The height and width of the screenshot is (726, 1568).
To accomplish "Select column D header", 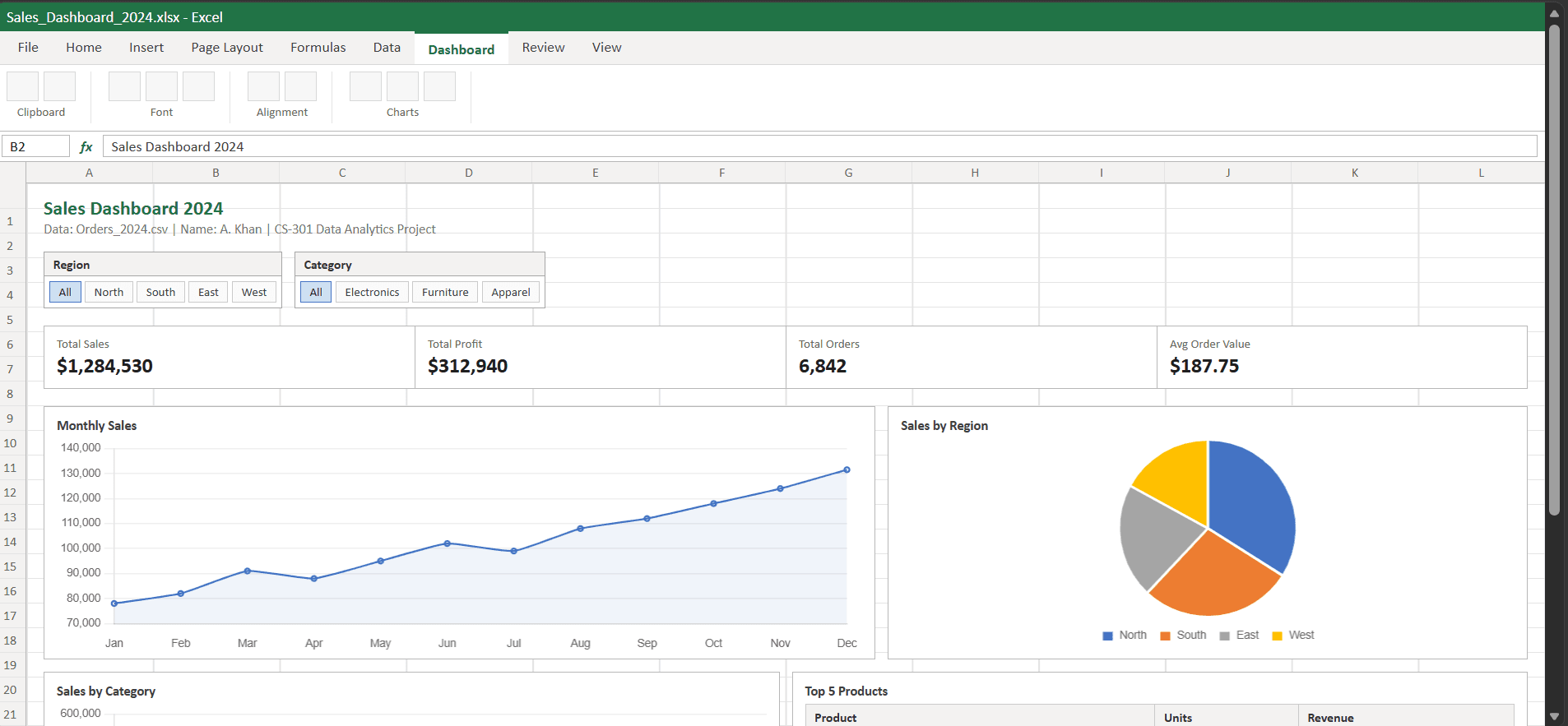I will click(x=469, y=173).
